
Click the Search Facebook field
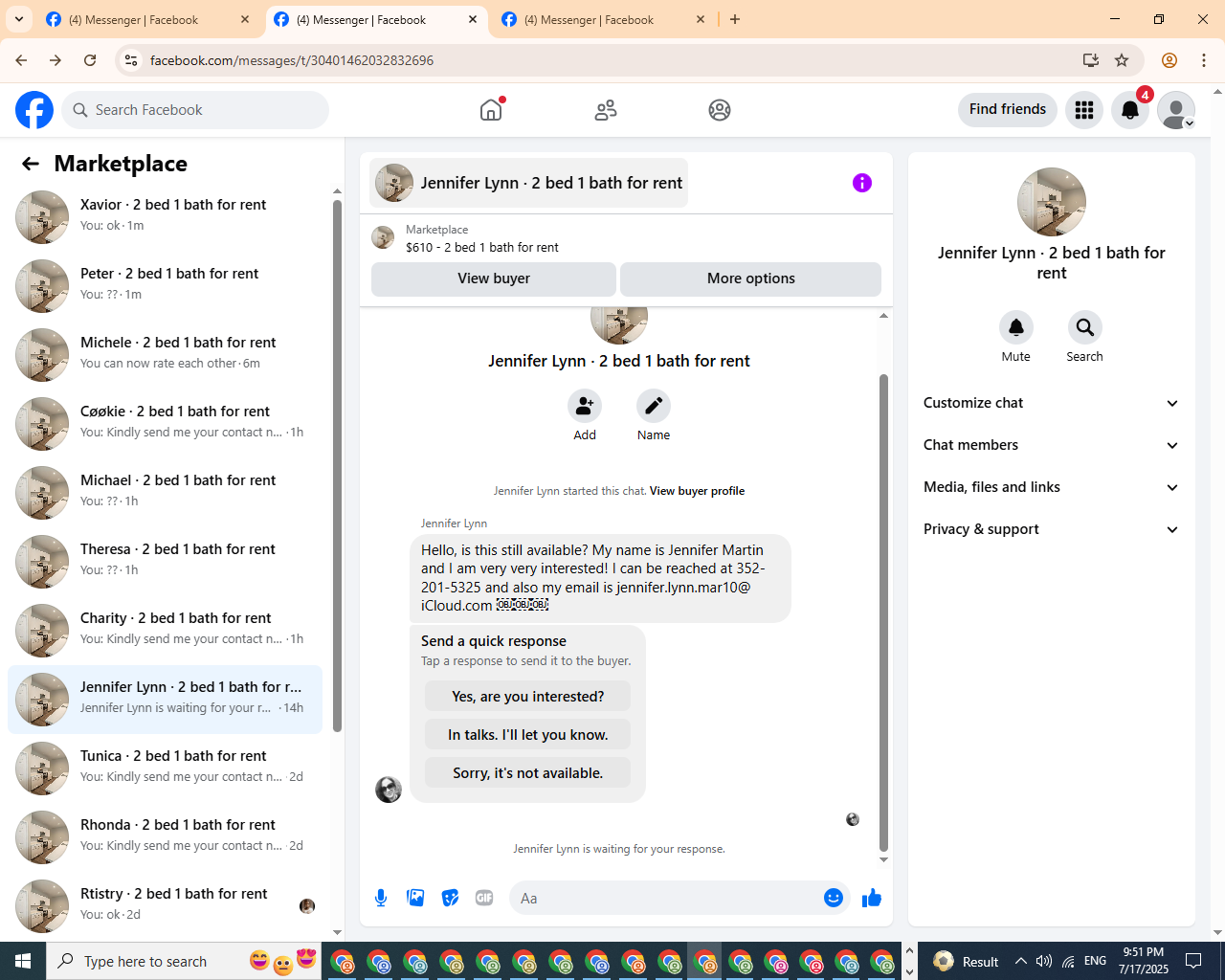[x=195, y=110]
